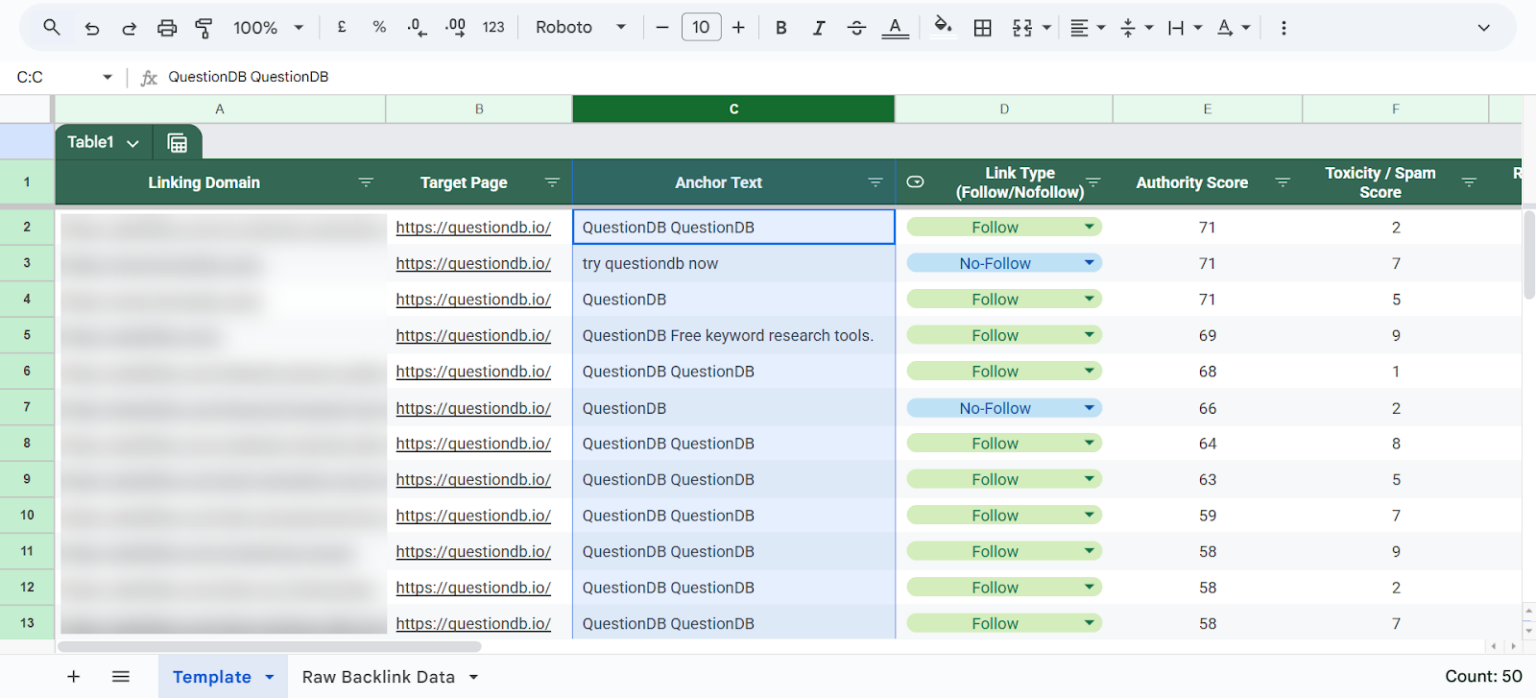The image size is (1536, 698).
Task: Toggle bold formatting
Action: 781,27
